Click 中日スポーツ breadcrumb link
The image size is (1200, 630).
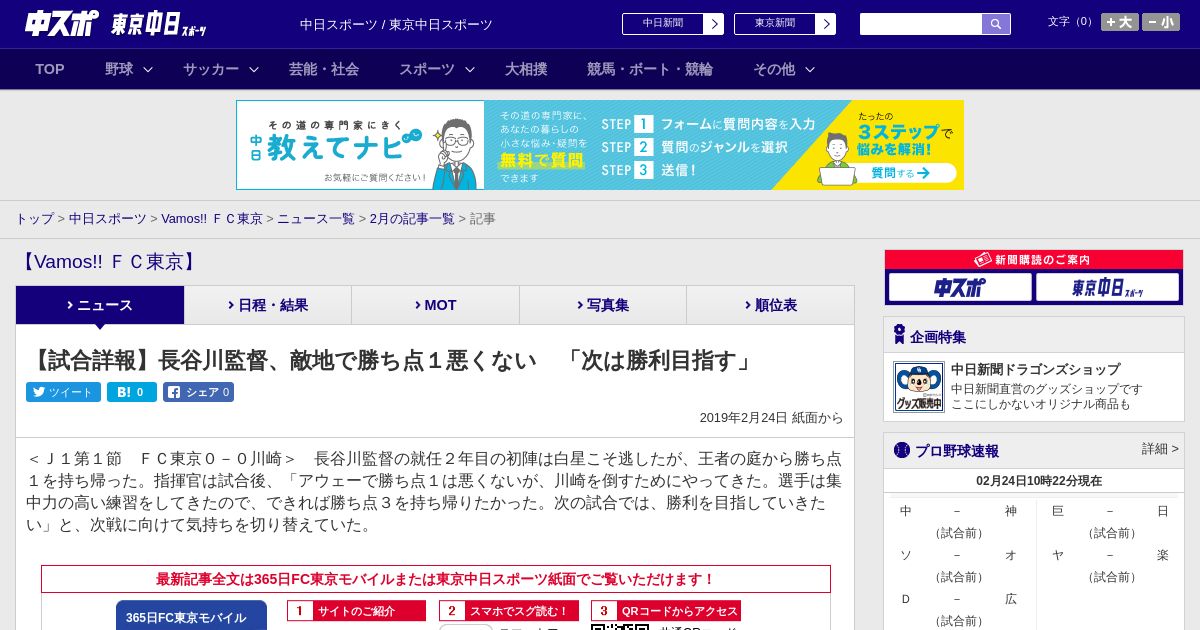pyautogui.click(x=108, y=218)
